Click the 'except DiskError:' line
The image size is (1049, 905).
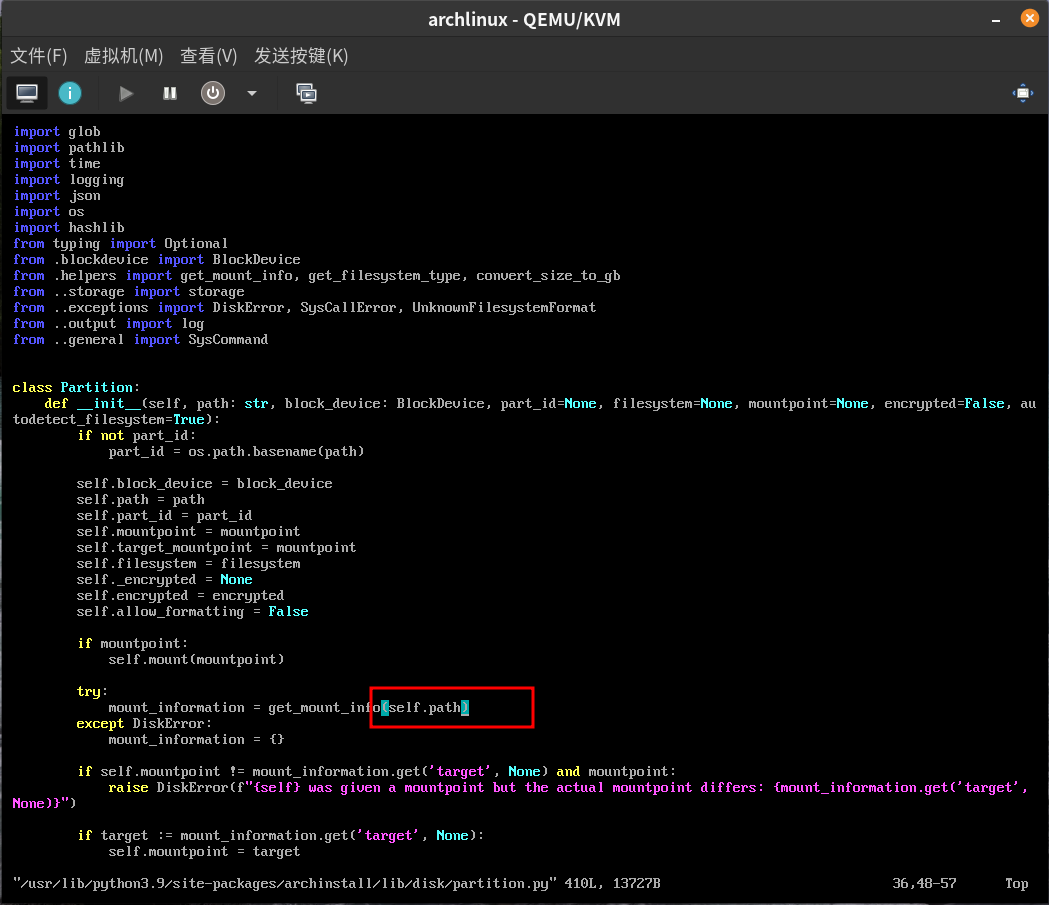(x=145, y=724)
